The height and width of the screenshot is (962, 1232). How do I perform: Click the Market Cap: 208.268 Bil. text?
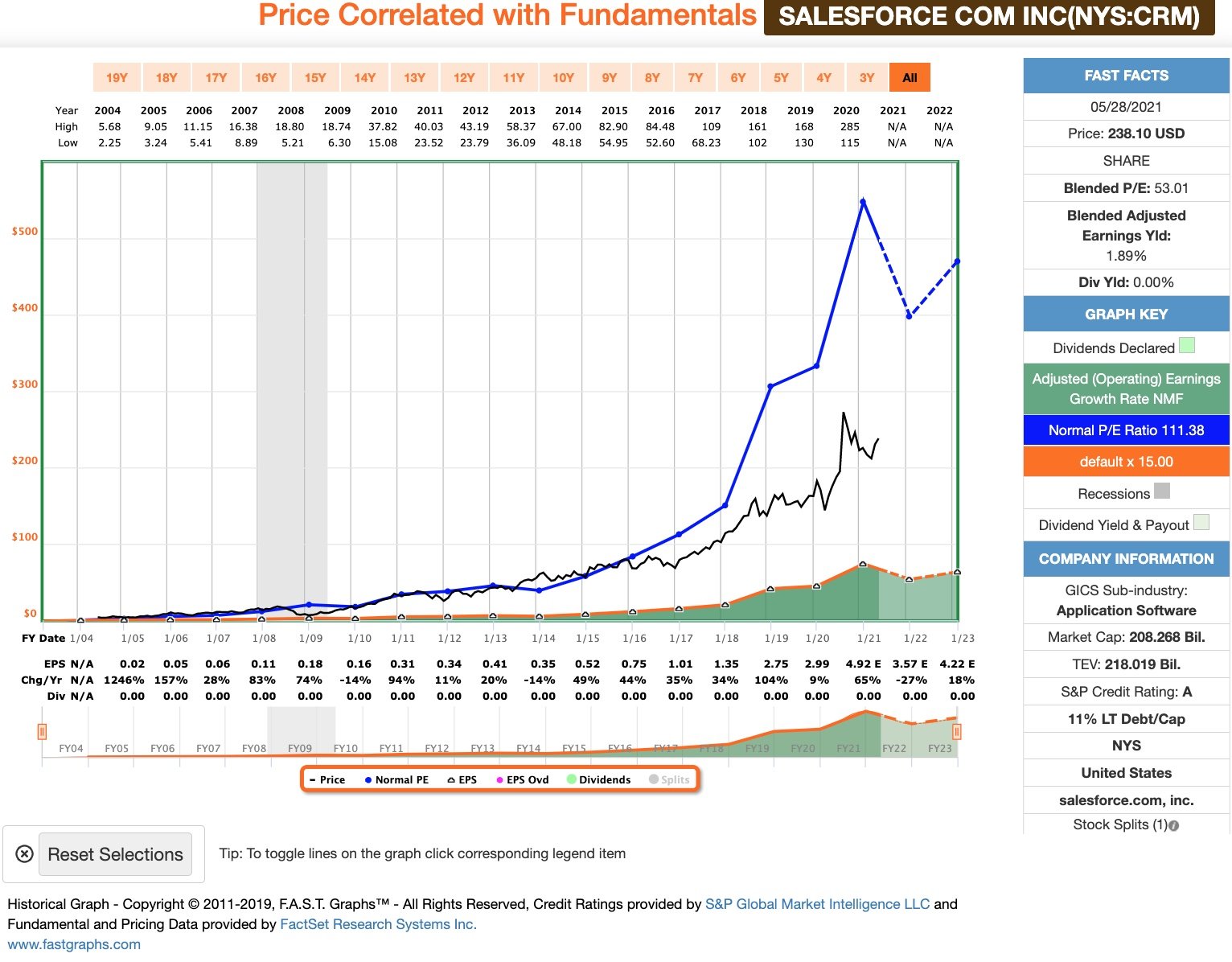tap(1127, 637)
